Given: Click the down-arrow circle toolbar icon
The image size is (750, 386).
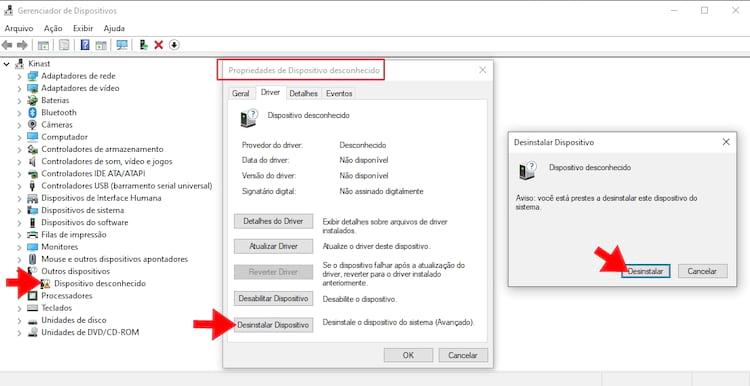Looking at the screenshot, I should pos(175,45).
